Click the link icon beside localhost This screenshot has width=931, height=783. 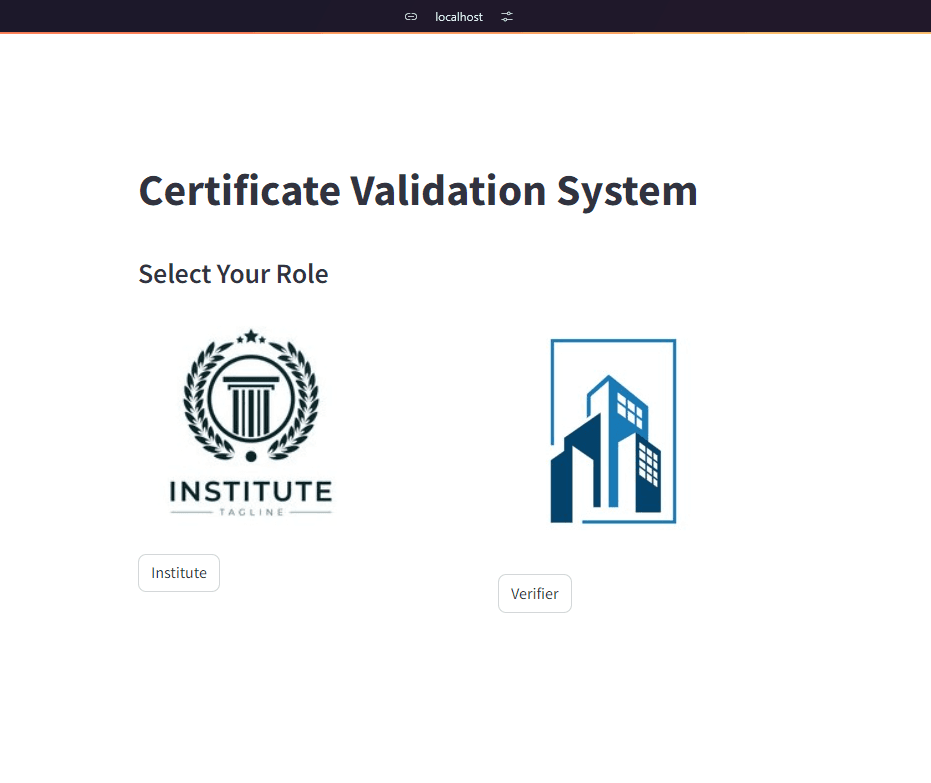[x=411, y=17]
